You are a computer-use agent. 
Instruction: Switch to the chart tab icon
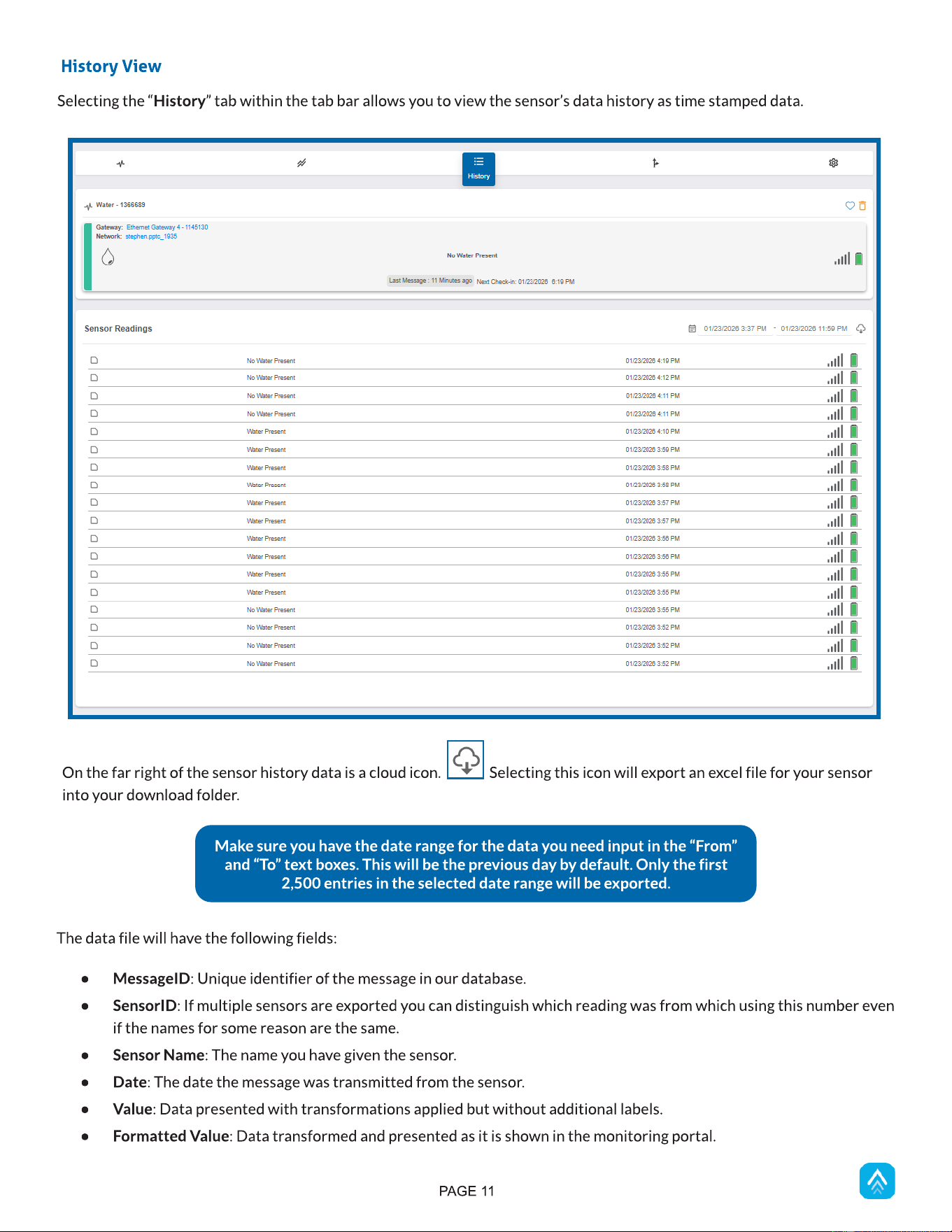[x=301, y=163]
